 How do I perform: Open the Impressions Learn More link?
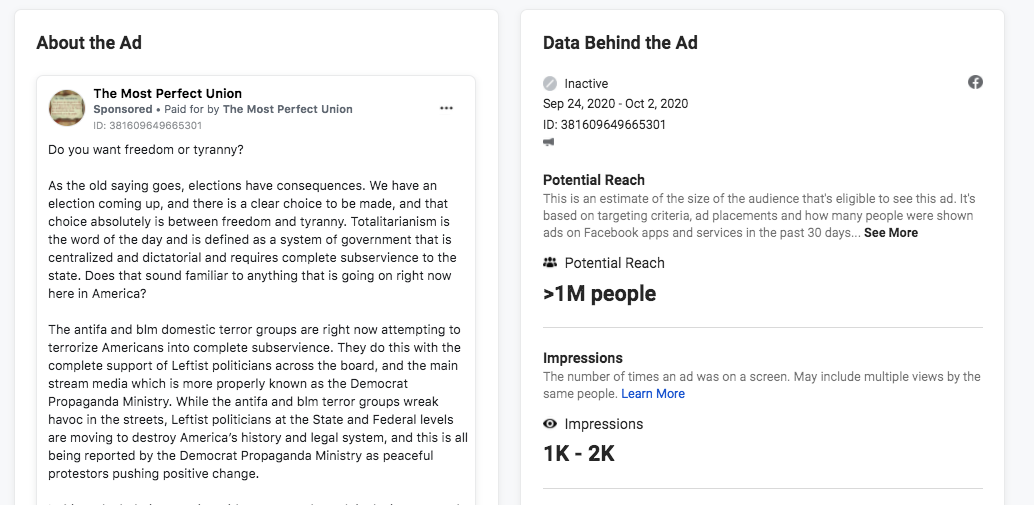653,394
